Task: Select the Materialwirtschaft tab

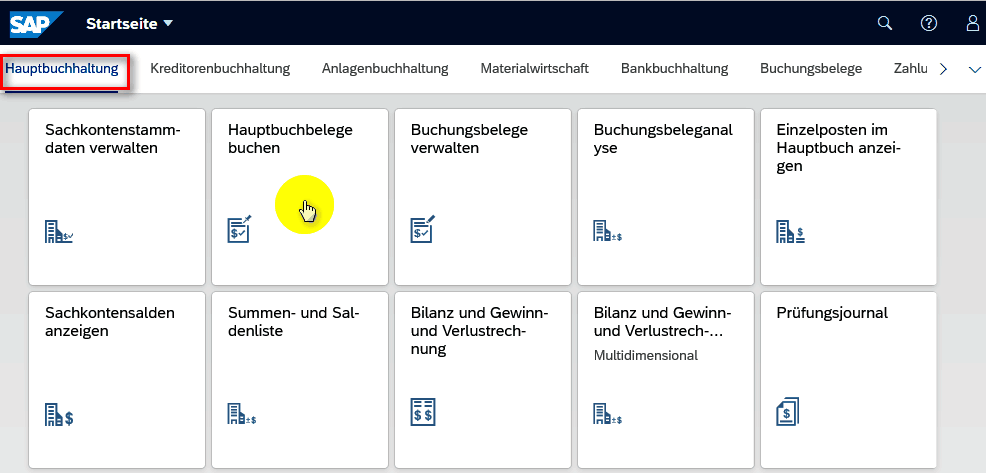Action: click(534, 69)
